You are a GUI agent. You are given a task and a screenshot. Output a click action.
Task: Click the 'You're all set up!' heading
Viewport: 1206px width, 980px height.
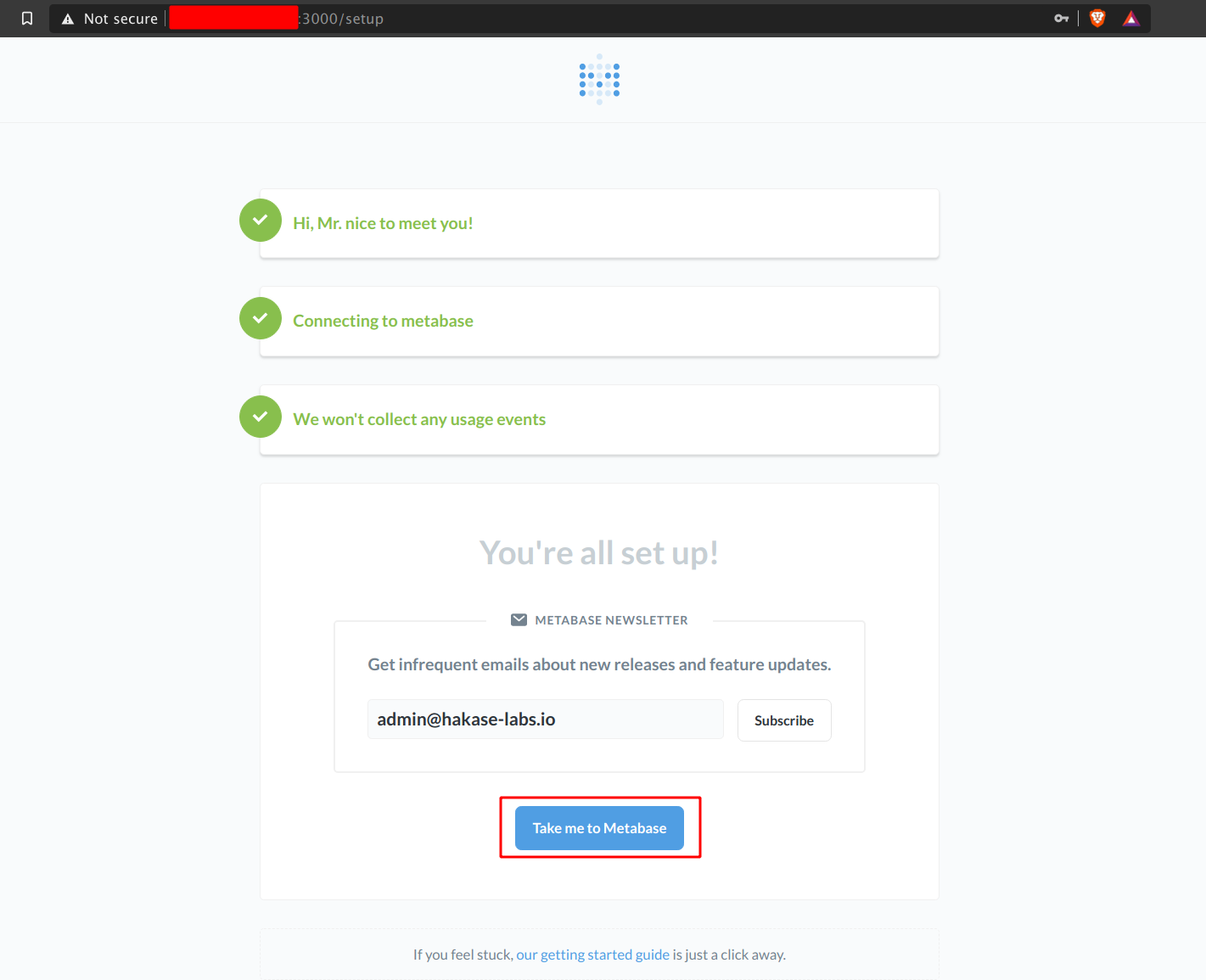point(599,553)
